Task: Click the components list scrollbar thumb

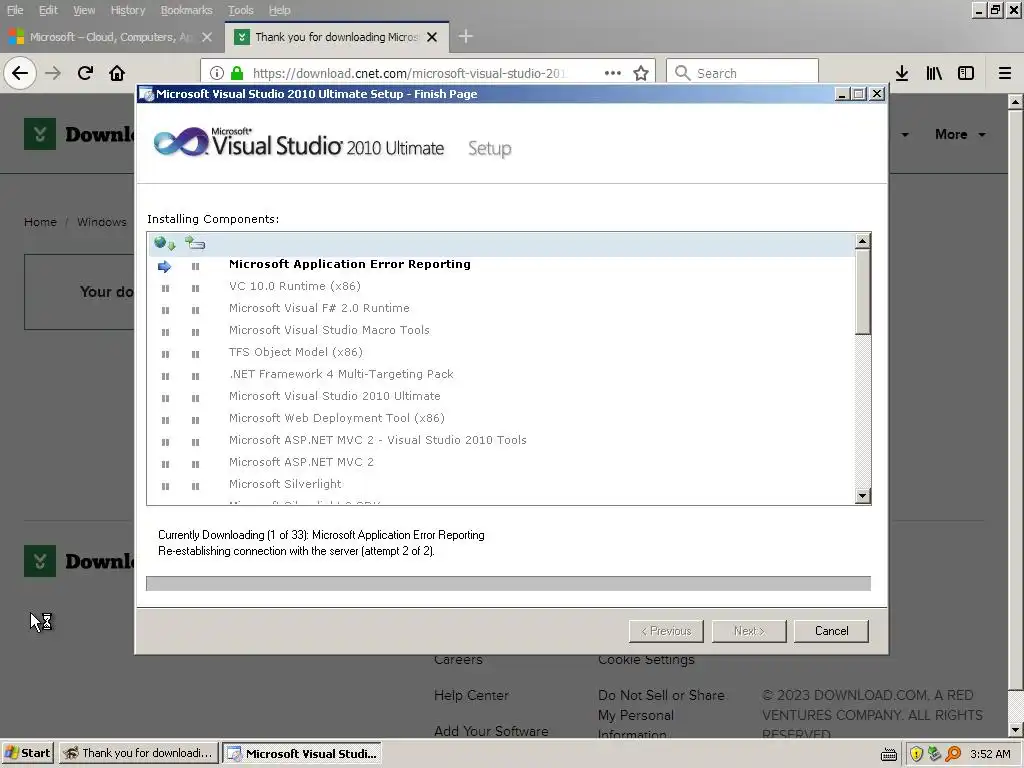Action: [863, 291]
